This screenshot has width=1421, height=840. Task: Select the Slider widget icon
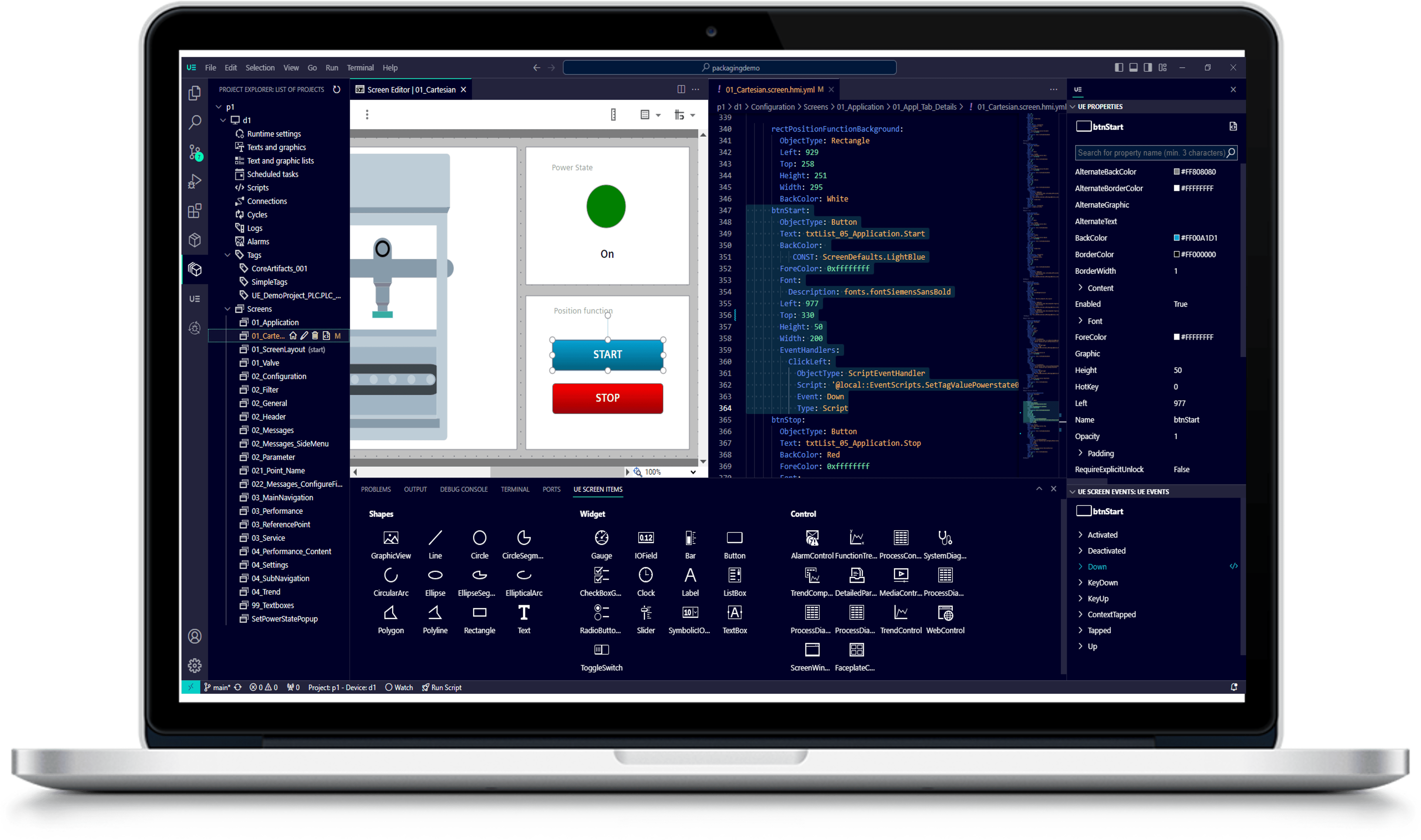click(x=646, y=613)
